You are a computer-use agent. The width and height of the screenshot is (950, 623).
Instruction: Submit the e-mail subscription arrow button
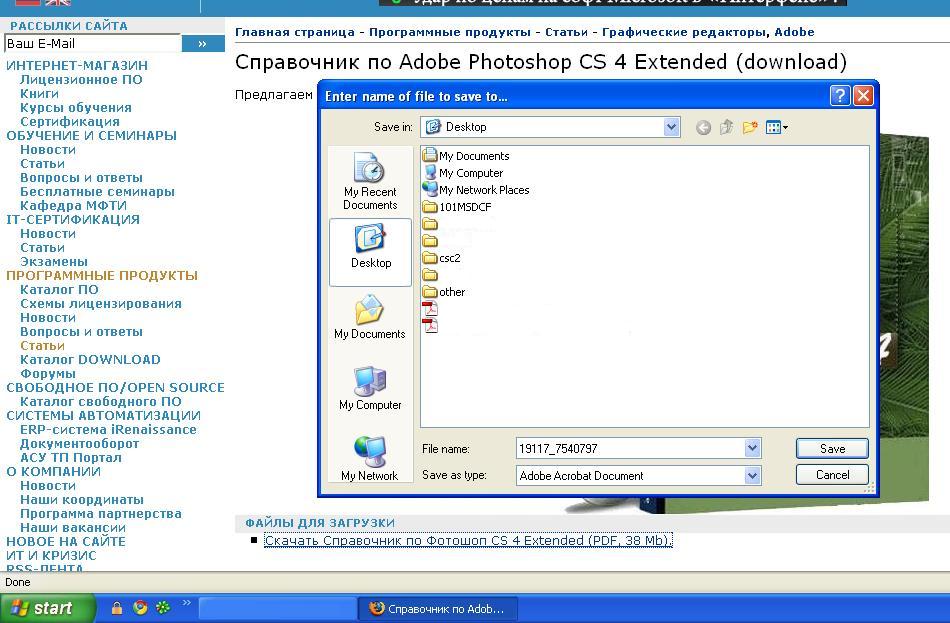(x=203, y=44)
